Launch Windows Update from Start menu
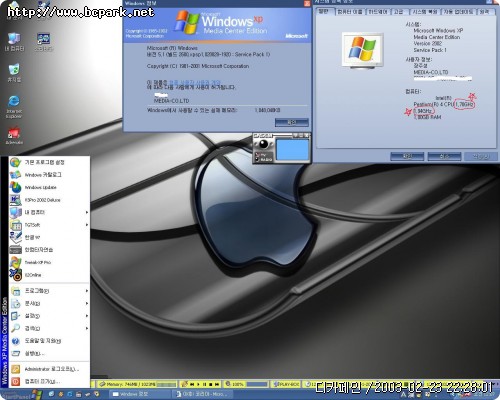 click(x=49, y=187)
